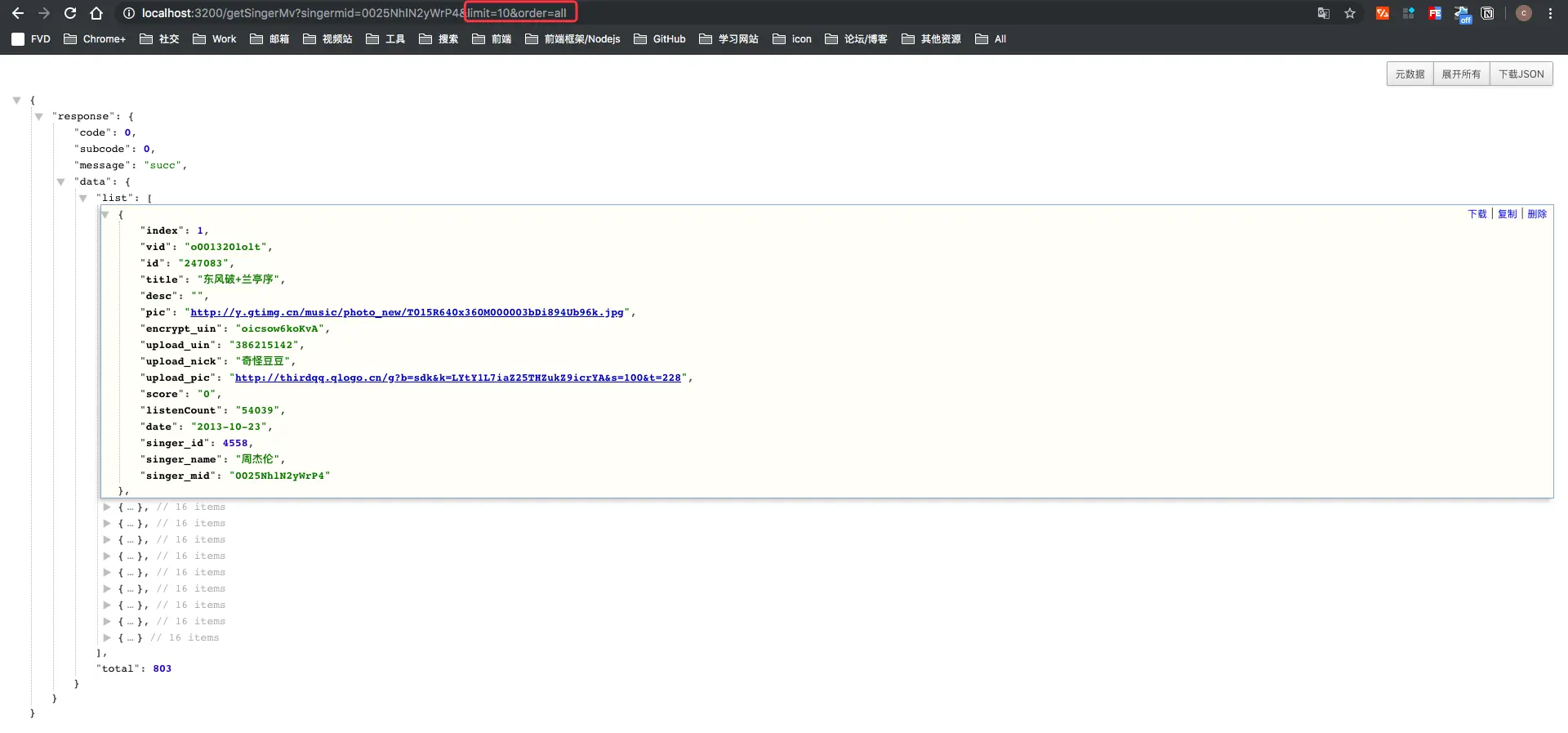The height and width of the screenshot is (733, 1568).
Task: Open the Google Translate icon in address bar
Action: coord(1324,13)
